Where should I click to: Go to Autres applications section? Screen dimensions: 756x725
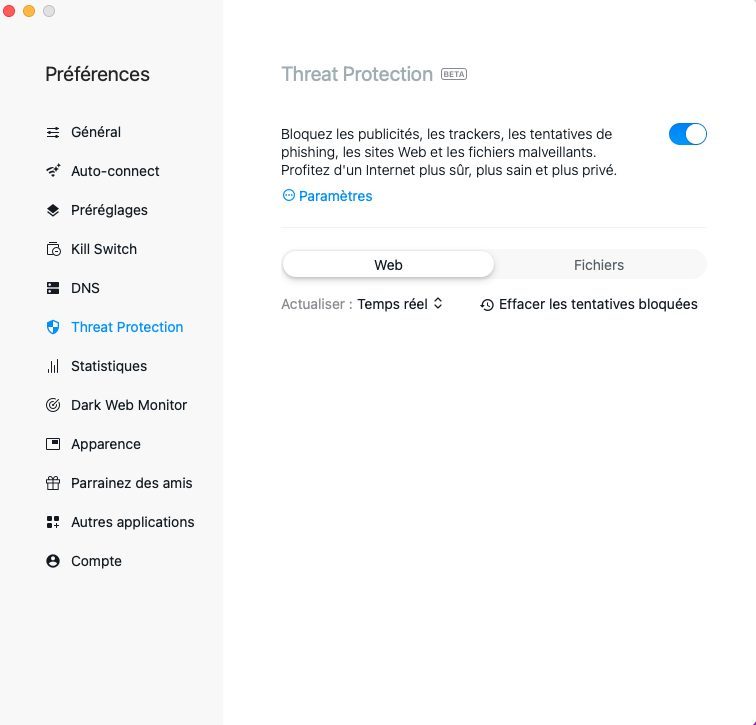[x=132, y=522]
